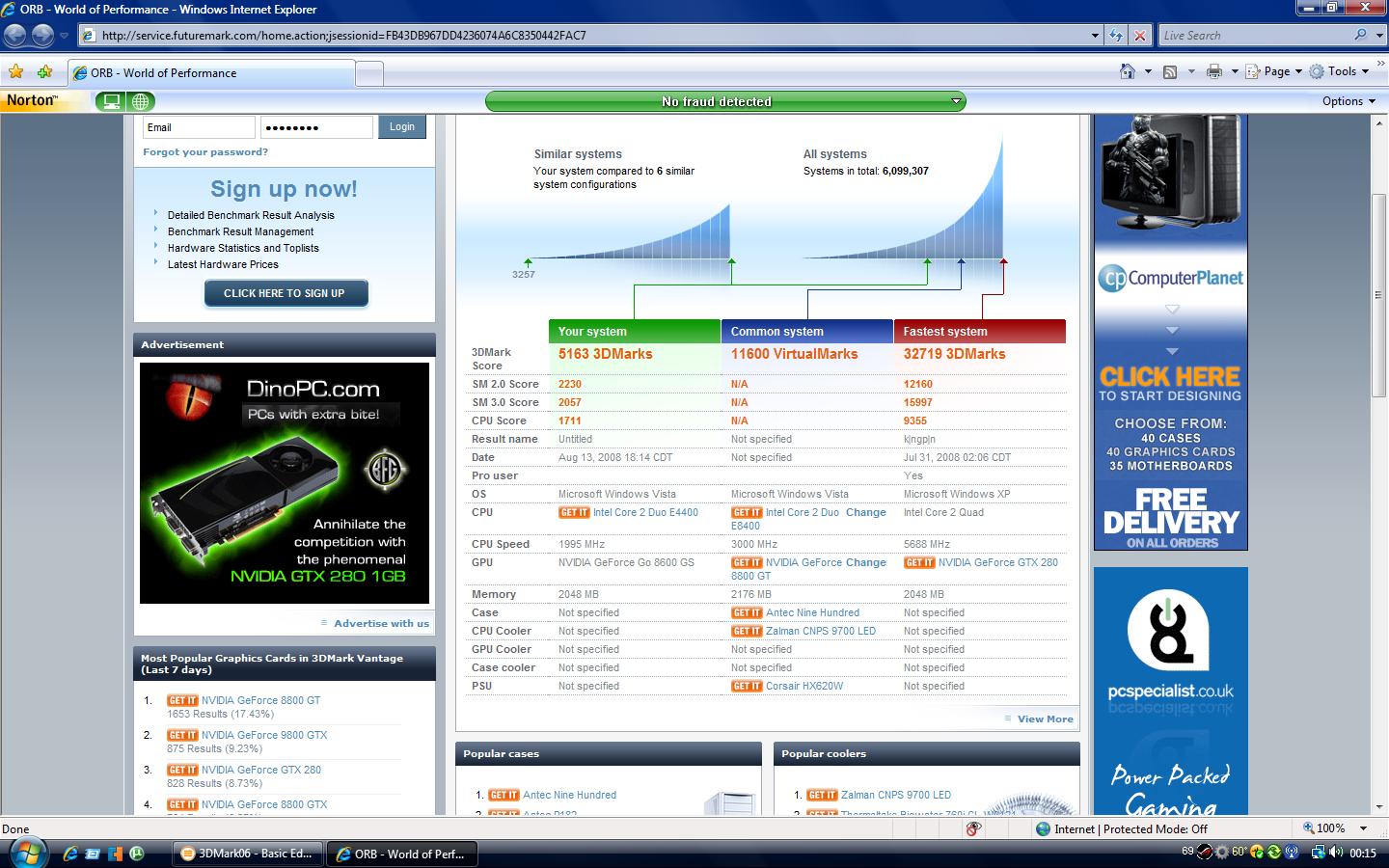Click the Stop loading red X icon

[1139, 36]
